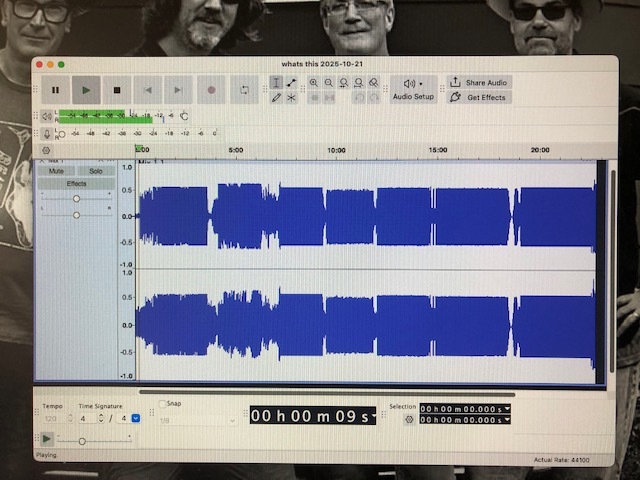The image size is (640, 480).
Task: Solo the audio track
Action: [95, 171]
